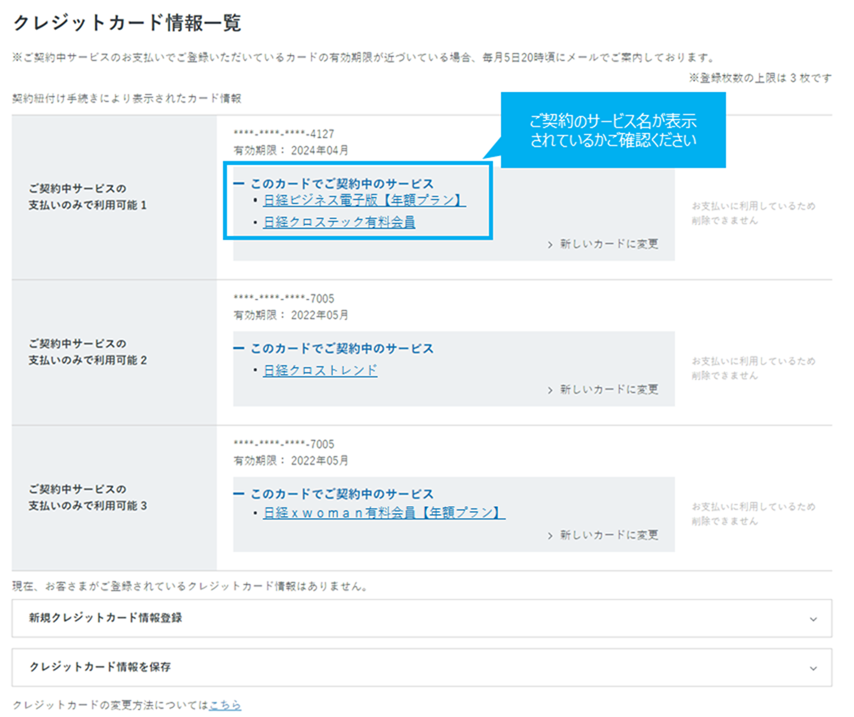Open 日経クロステック有料会員 link
854x717 pixels.
pyautogui.click(x=339, y=222)
